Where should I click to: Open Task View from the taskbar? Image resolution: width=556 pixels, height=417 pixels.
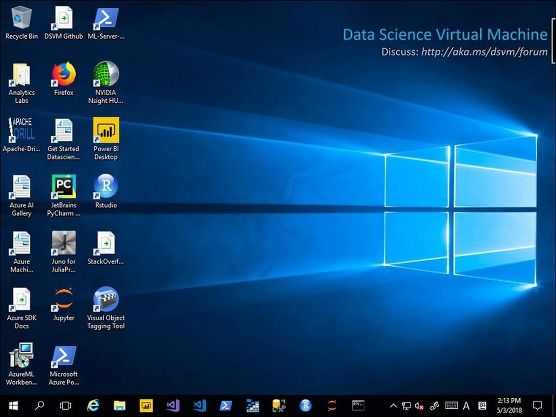click(x=65, y=405)
